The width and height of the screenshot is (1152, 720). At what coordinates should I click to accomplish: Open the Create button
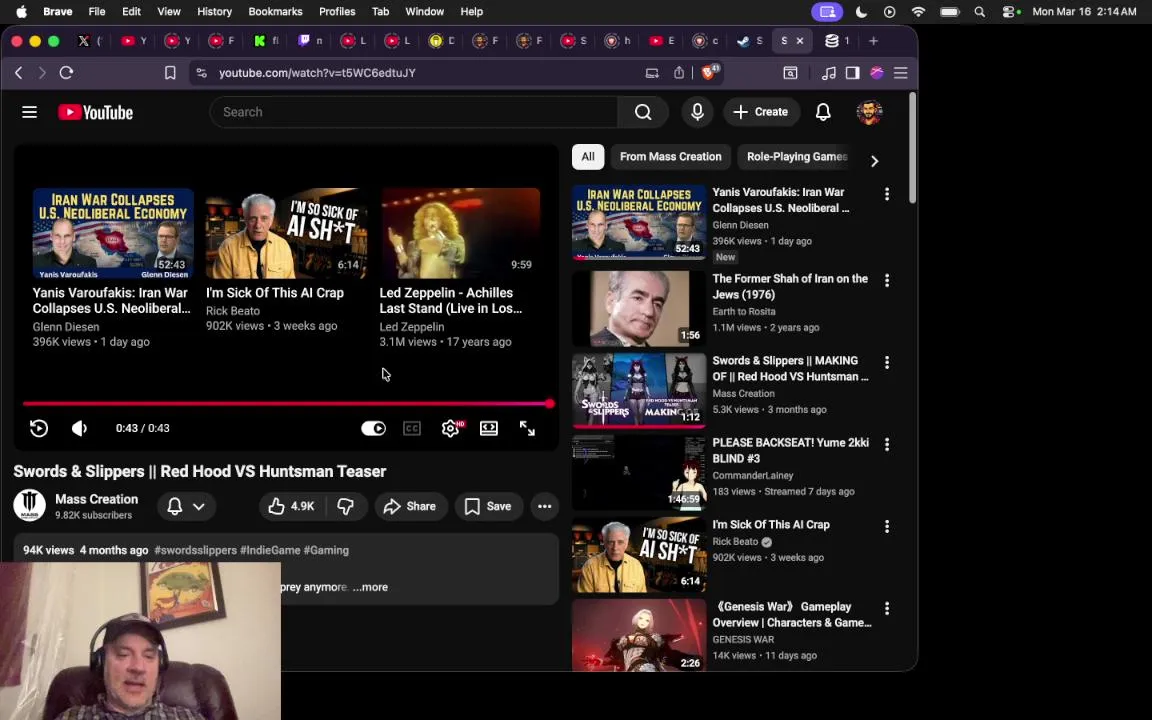[761, 112]
